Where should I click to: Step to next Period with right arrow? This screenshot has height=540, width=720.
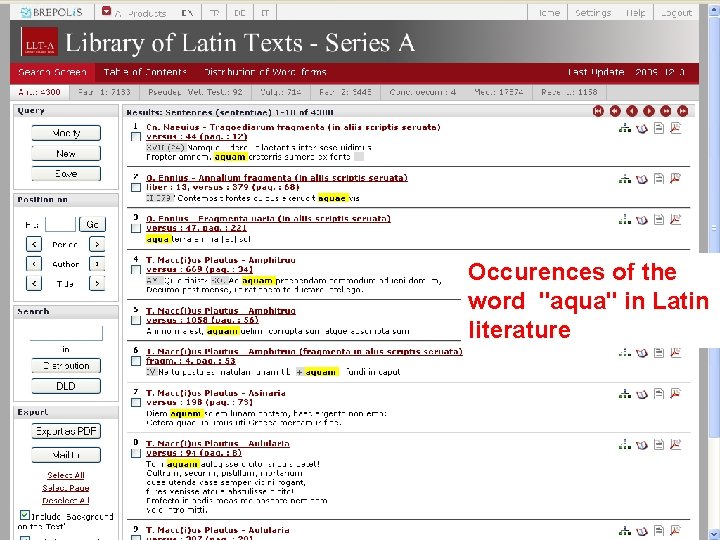tap(97, 244)
